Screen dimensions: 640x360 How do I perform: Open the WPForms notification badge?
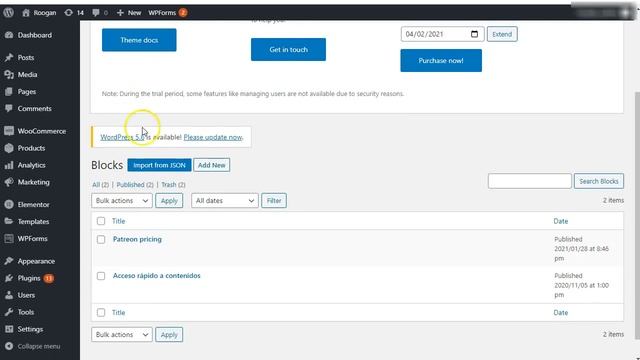(183, 13)
